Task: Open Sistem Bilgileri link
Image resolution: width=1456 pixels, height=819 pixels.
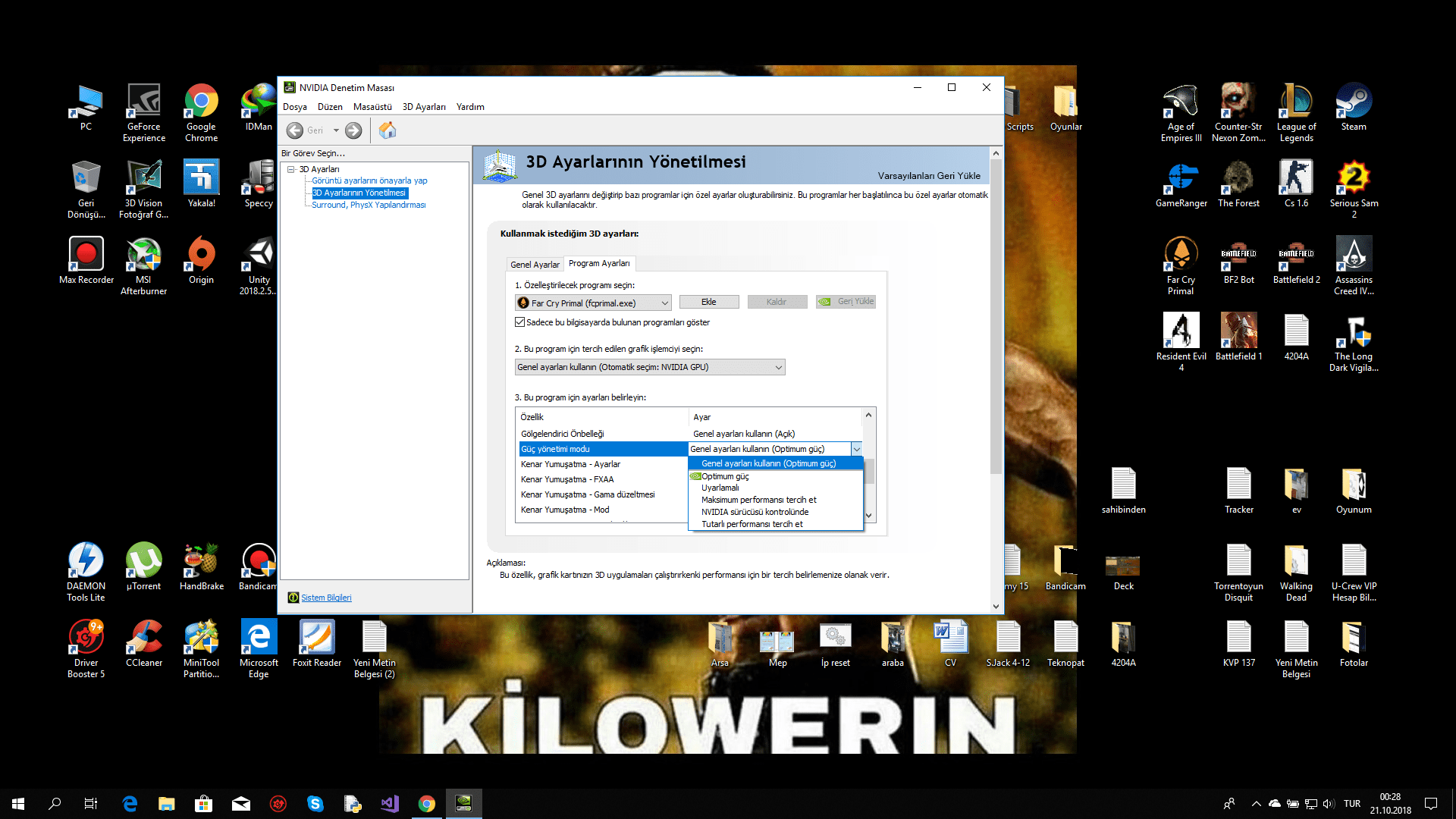Action: [326, 598]
